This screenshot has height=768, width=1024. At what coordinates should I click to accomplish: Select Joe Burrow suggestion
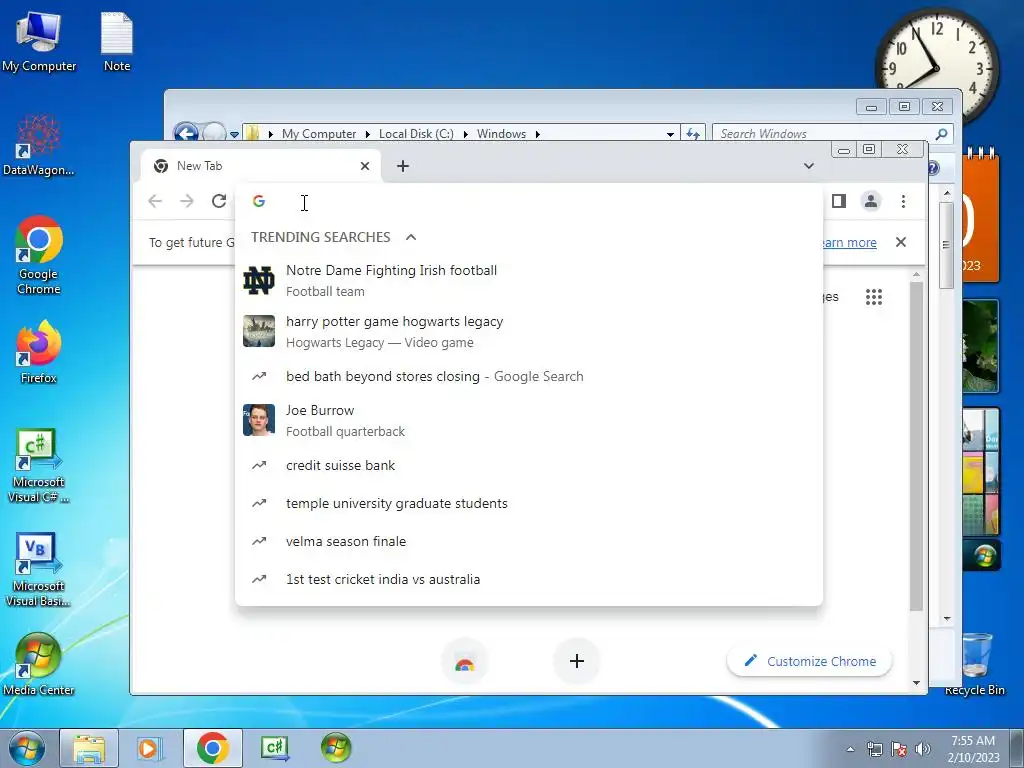529,421
